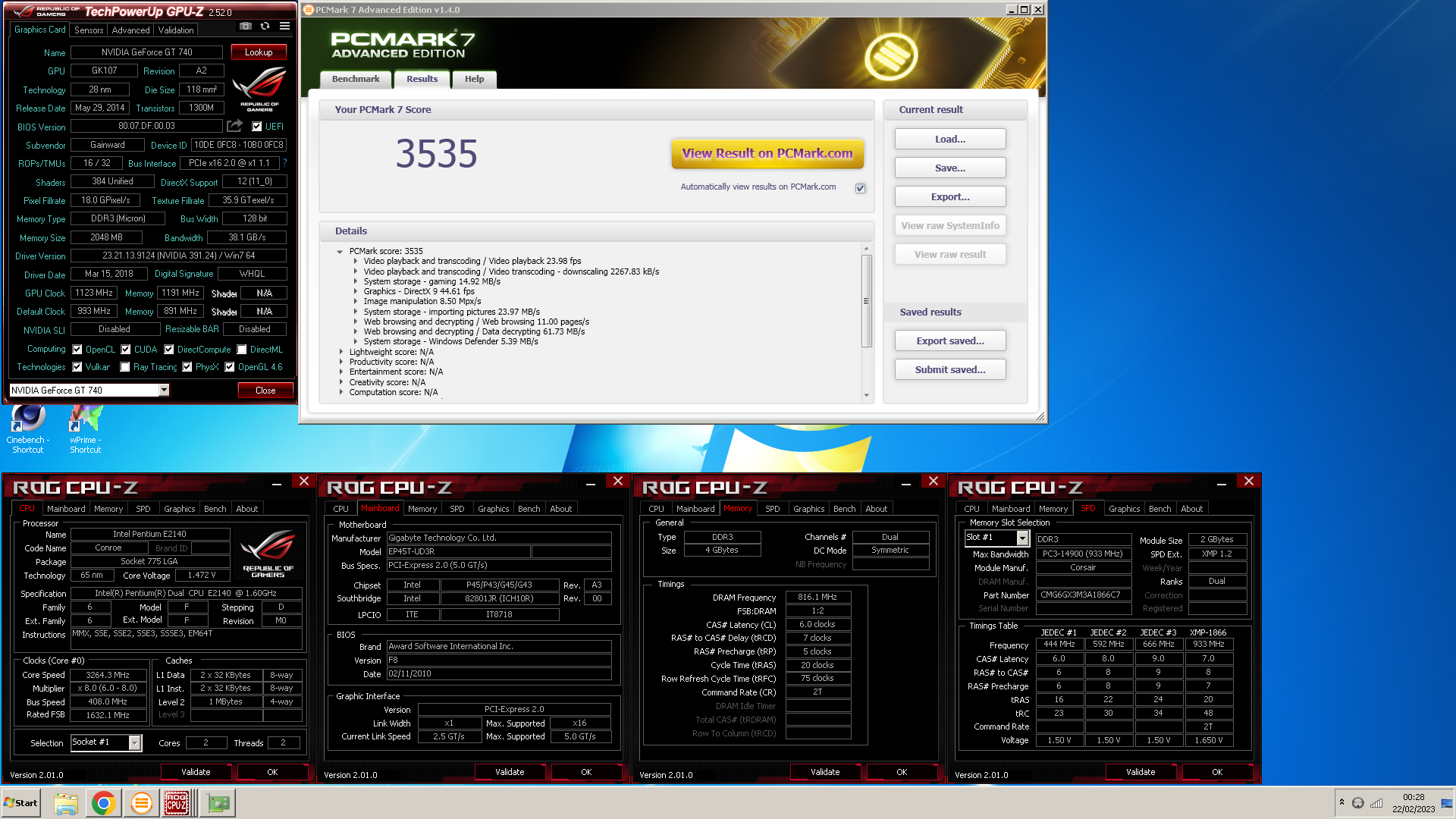This screenshot has width=1456, height=819.
Task: Open PCMark 7 taskbar icon
Action: [x=141, y=803]
